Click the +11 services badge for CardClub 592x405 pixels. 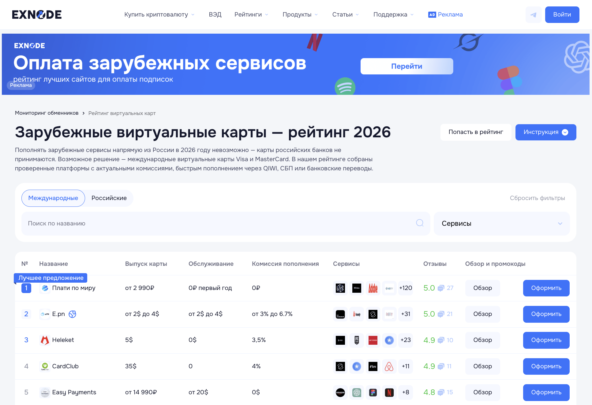pyautogui.click(x=405, y=366)
